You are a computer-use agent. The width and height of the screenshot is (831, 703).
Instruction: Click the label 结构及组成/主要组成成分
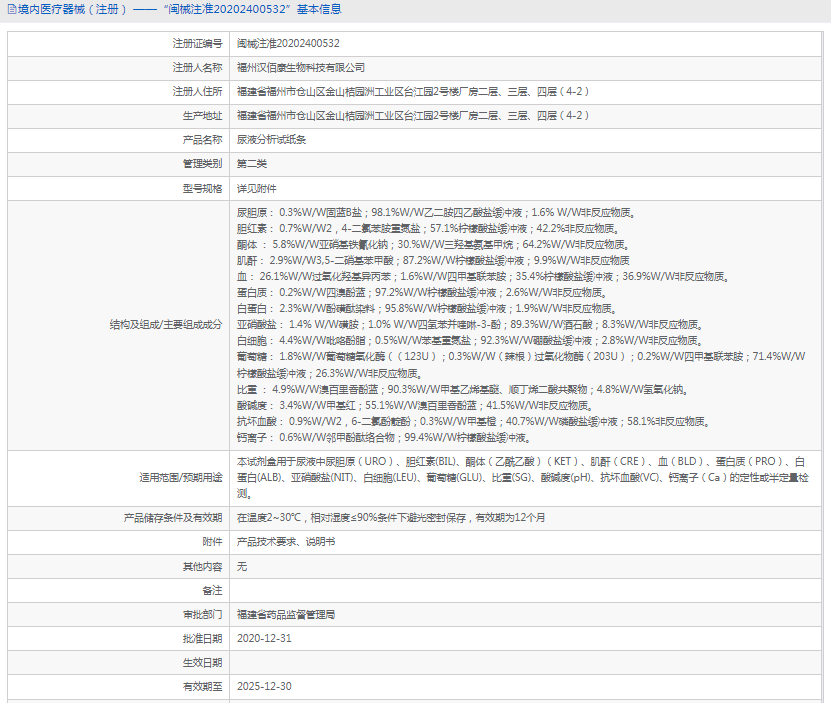pyautogui.click(x=166, y=325)
